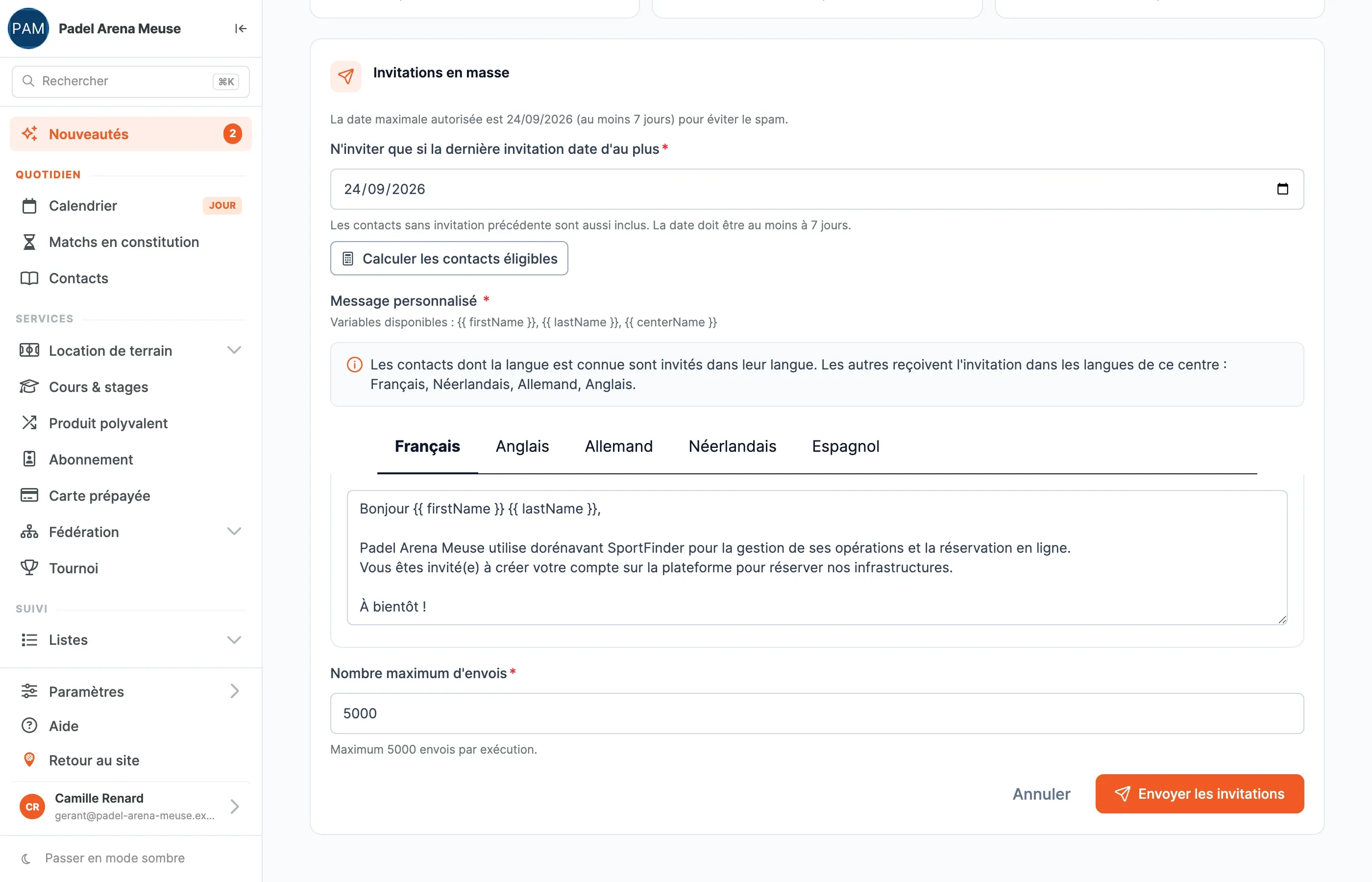Click the info icon in the language notice
Image resolution: width=1372 pixels, height=882 pixels.
tap(354, 365)
